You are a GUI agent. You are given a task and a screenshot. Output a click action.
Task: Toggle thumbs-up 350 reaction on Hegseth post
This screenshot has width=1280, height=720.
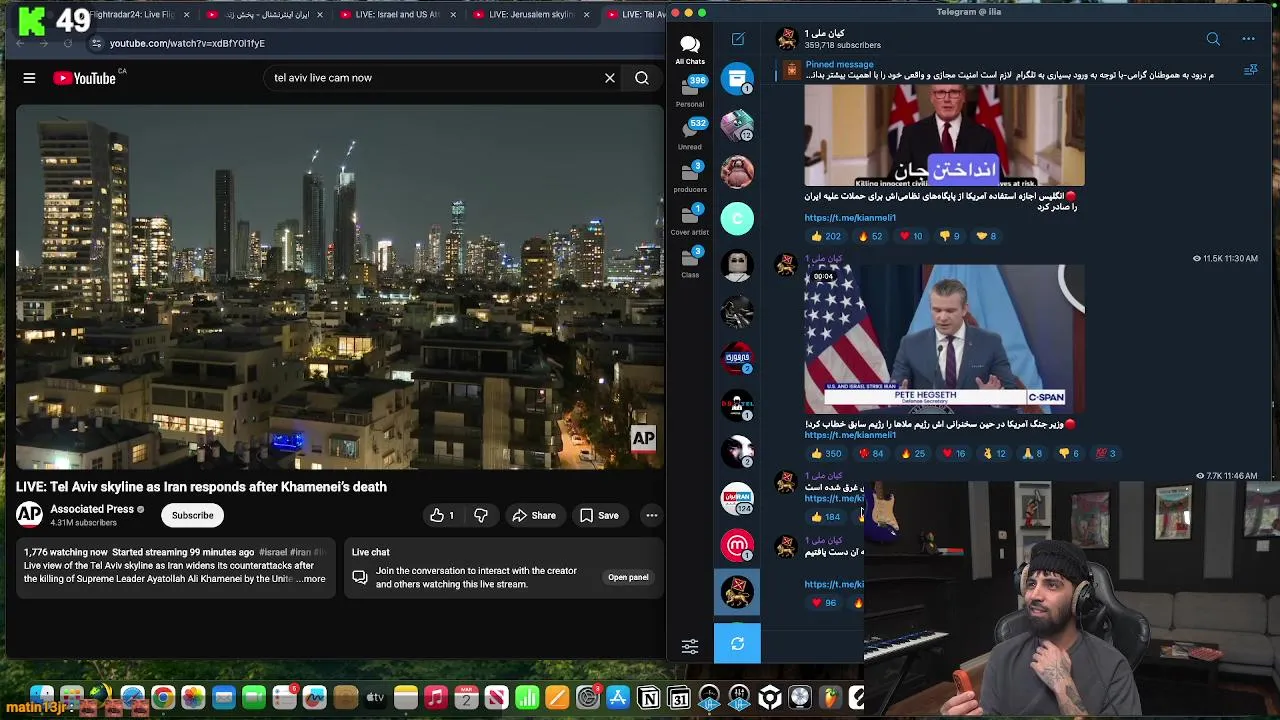pos(825,453)
